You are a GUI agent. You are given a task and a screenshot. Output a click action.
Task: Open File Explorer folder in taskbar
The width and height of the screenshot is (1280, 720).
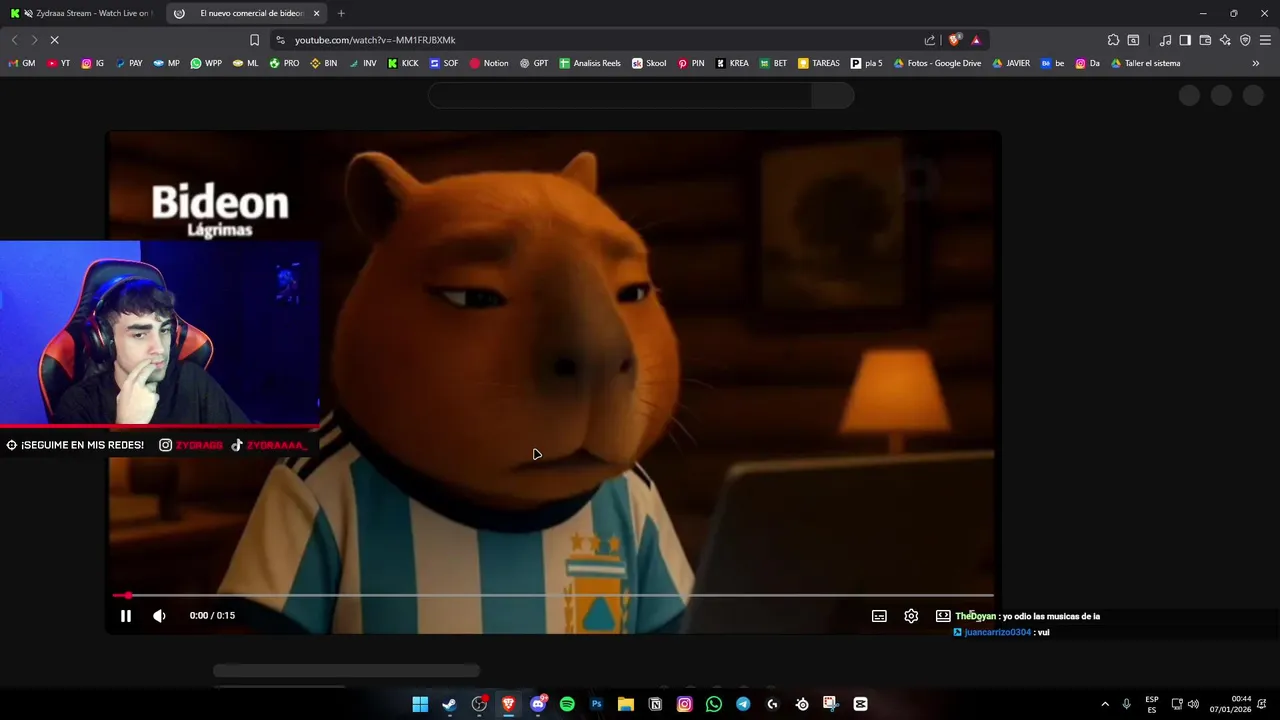626,704
